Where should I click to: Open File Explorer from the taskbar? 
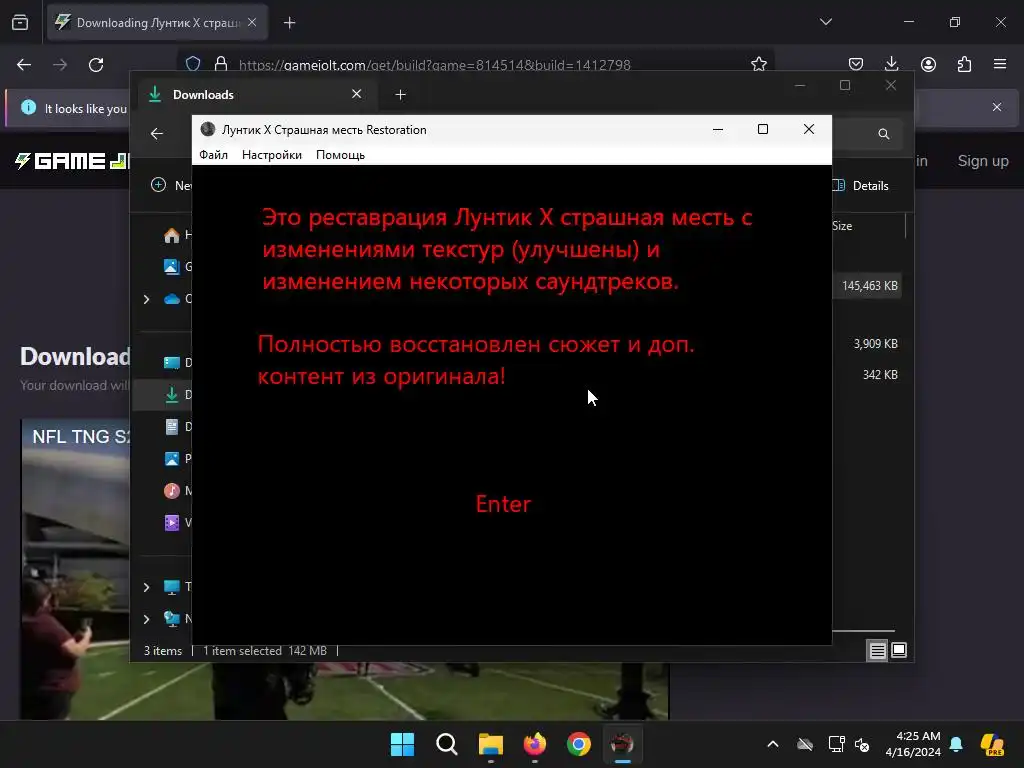click(490, 744)
